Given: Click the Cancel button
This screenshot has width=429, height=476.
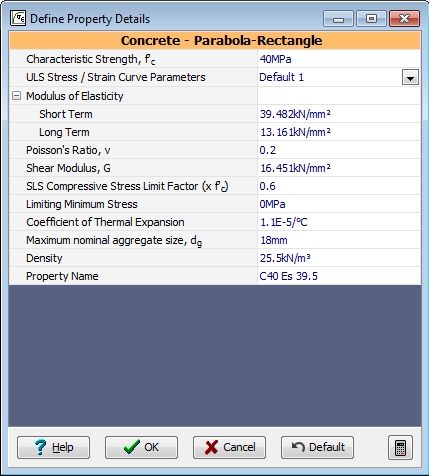Looking at the screenshot, I should [229, 447].
